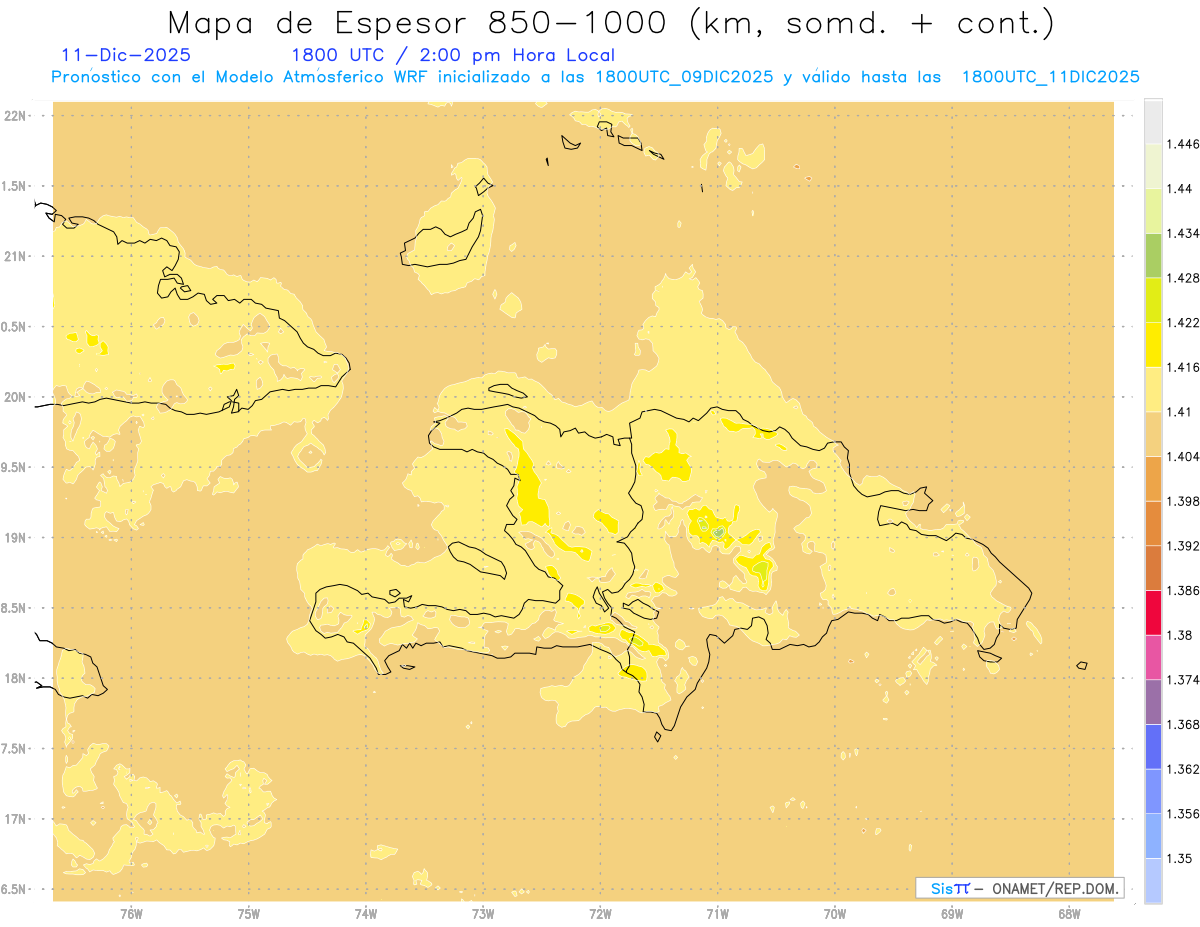Click the colorbar value 1.368

[1184, 724]
